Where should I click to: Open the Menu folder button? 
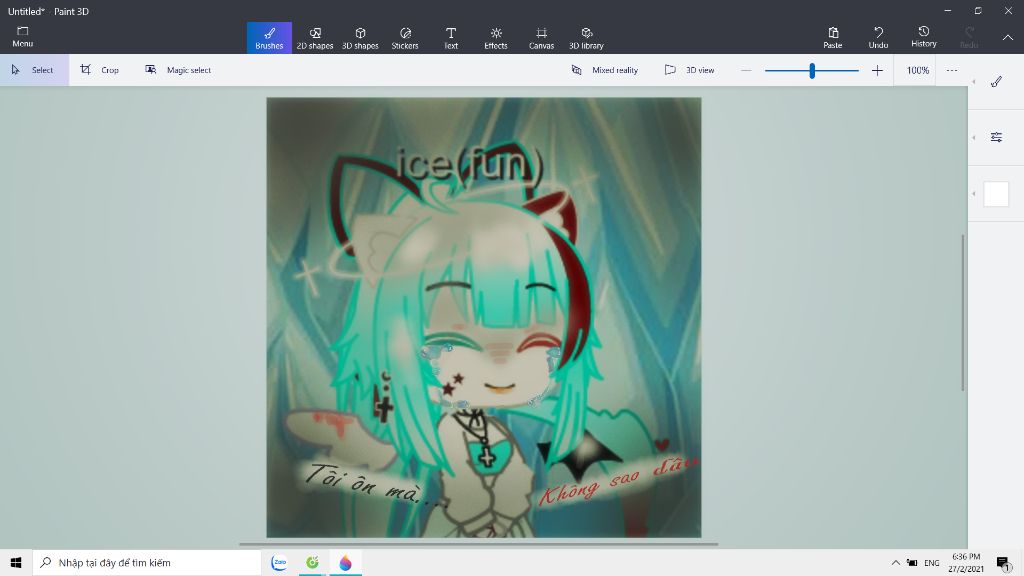tap(22, 37)
